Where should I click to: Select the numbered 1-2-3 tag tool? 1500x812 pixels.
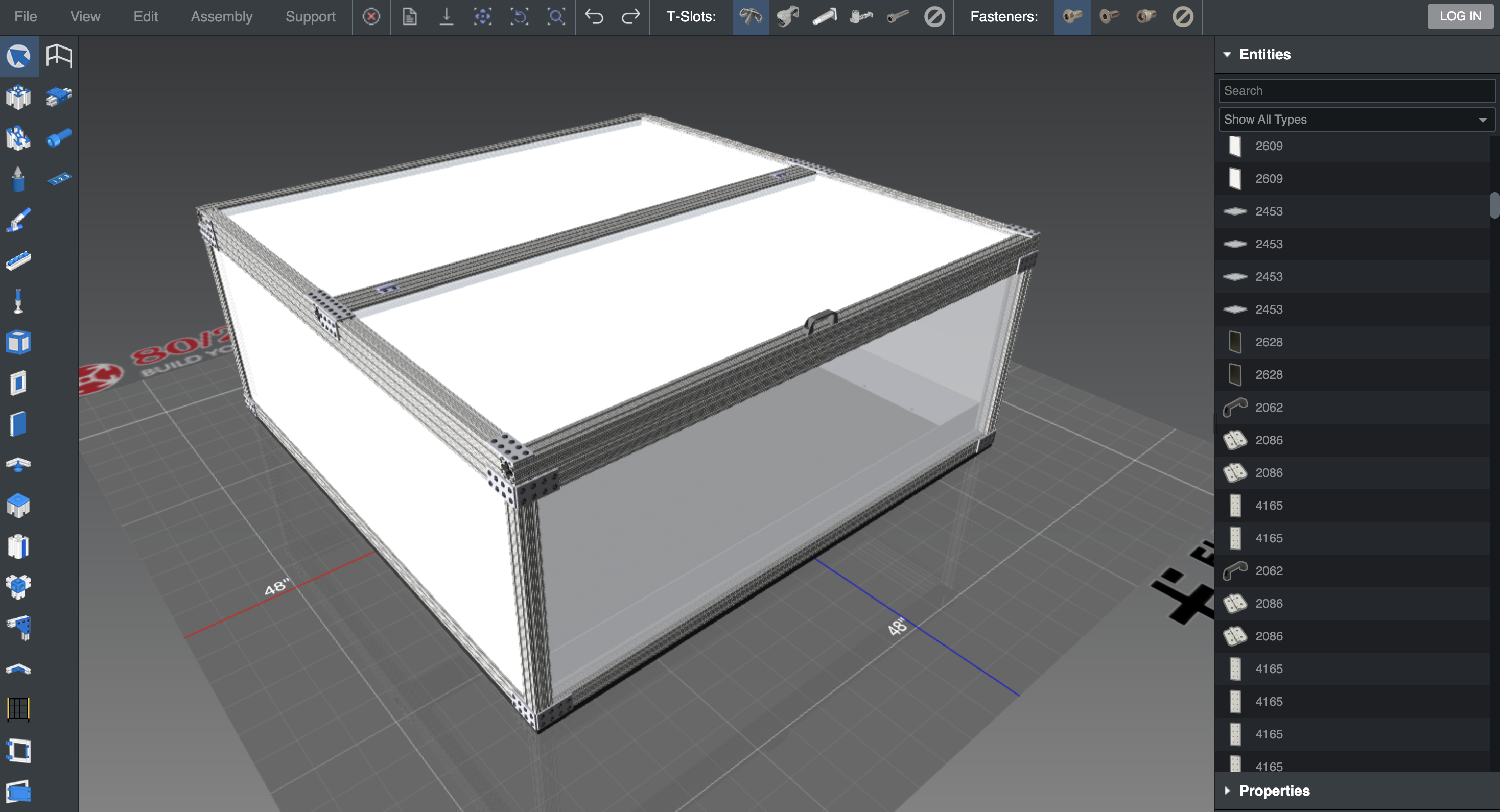coord(59,179)
